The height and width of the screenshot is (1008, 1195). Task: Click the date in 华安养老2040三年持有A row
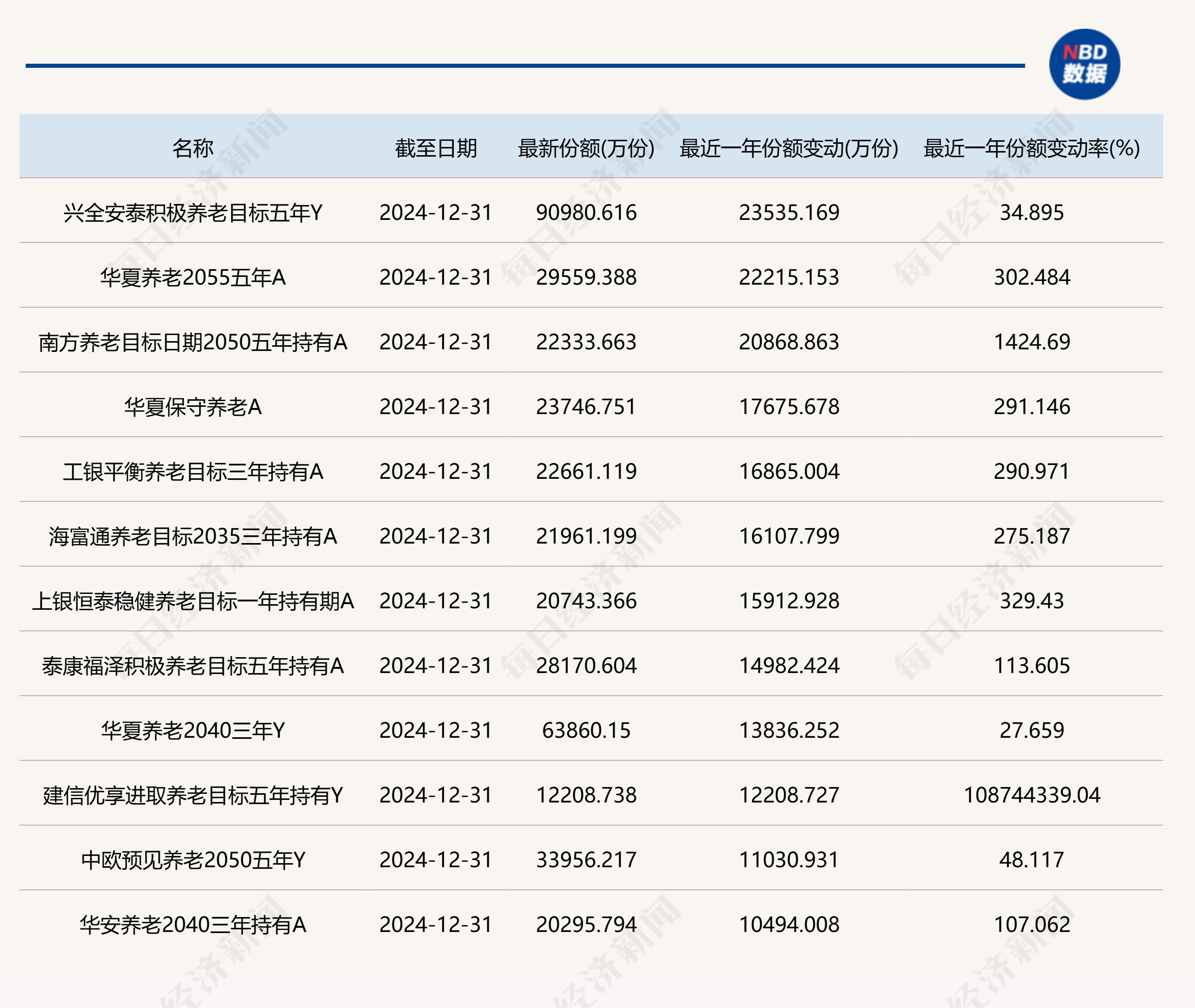[x=436, y=925]
